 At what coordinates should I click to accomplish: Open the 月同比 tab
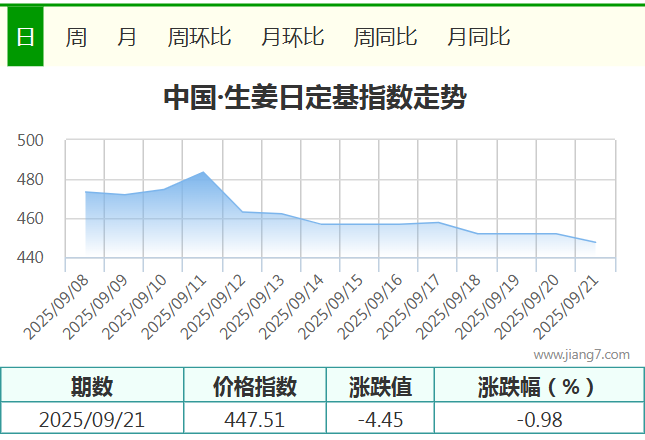[478, 37]
